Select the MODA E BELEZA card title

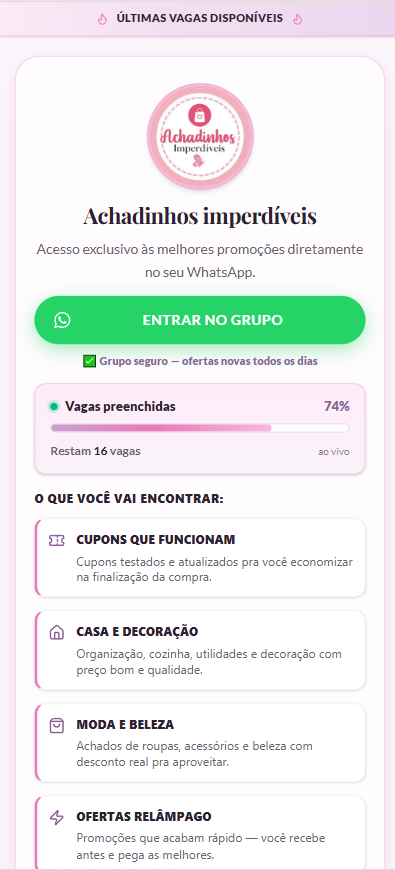pos(125,725)
